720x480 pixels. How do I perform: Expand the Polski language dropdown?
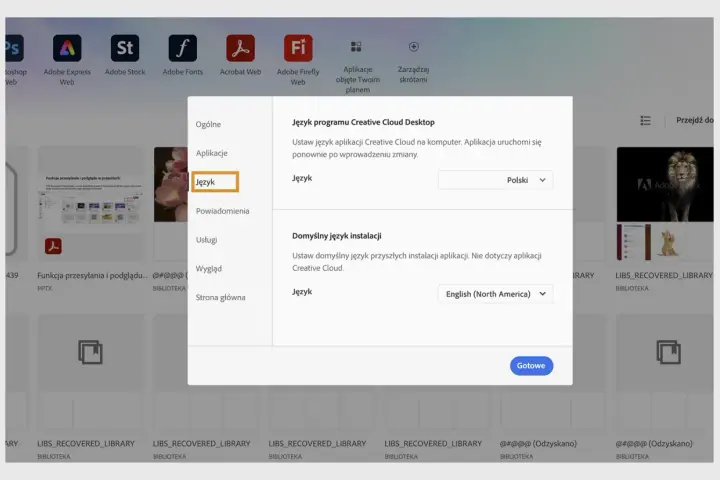click(495, 180)
